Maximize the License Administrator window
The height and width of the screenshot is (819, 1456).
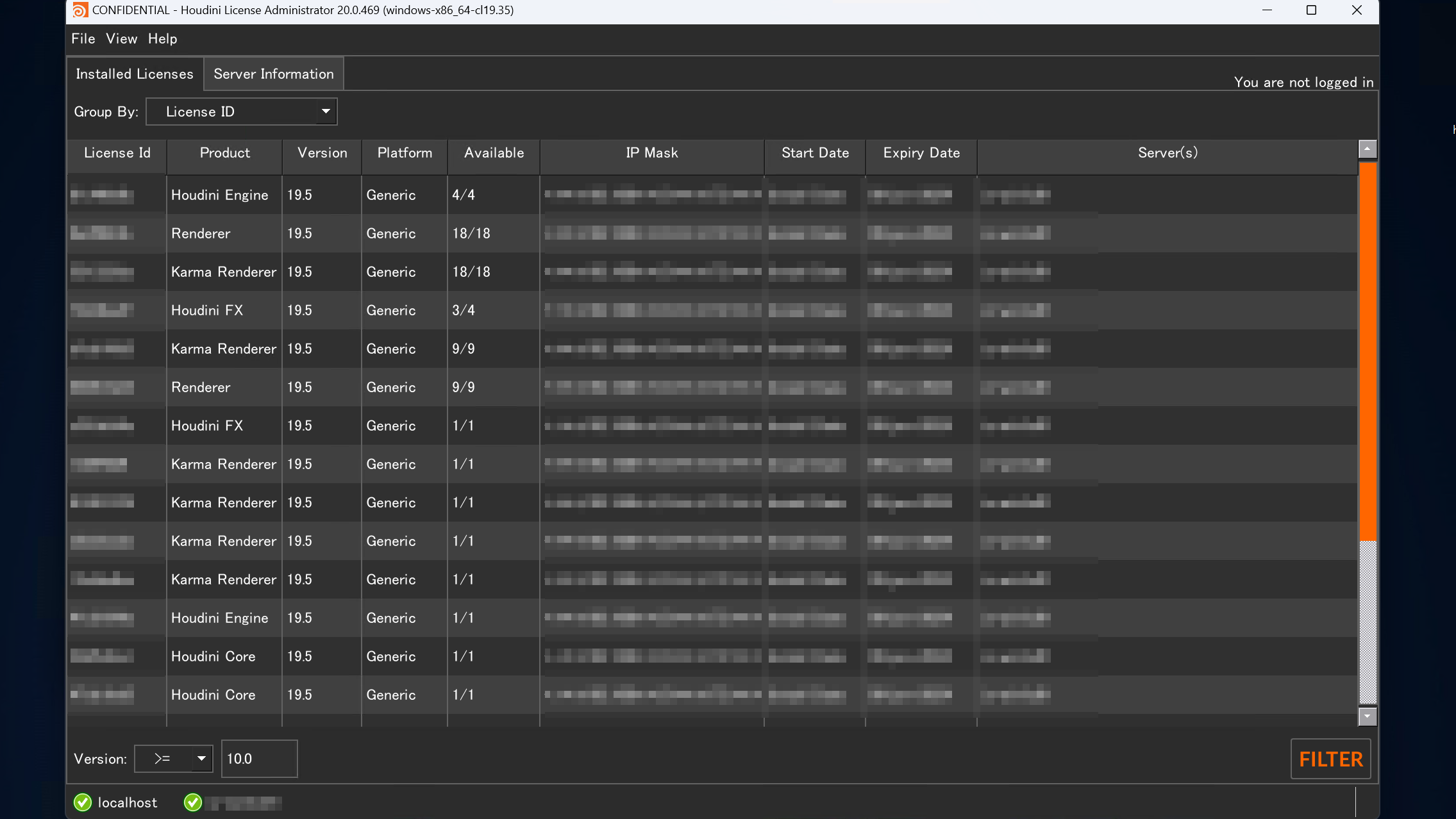coord(1312,10)
